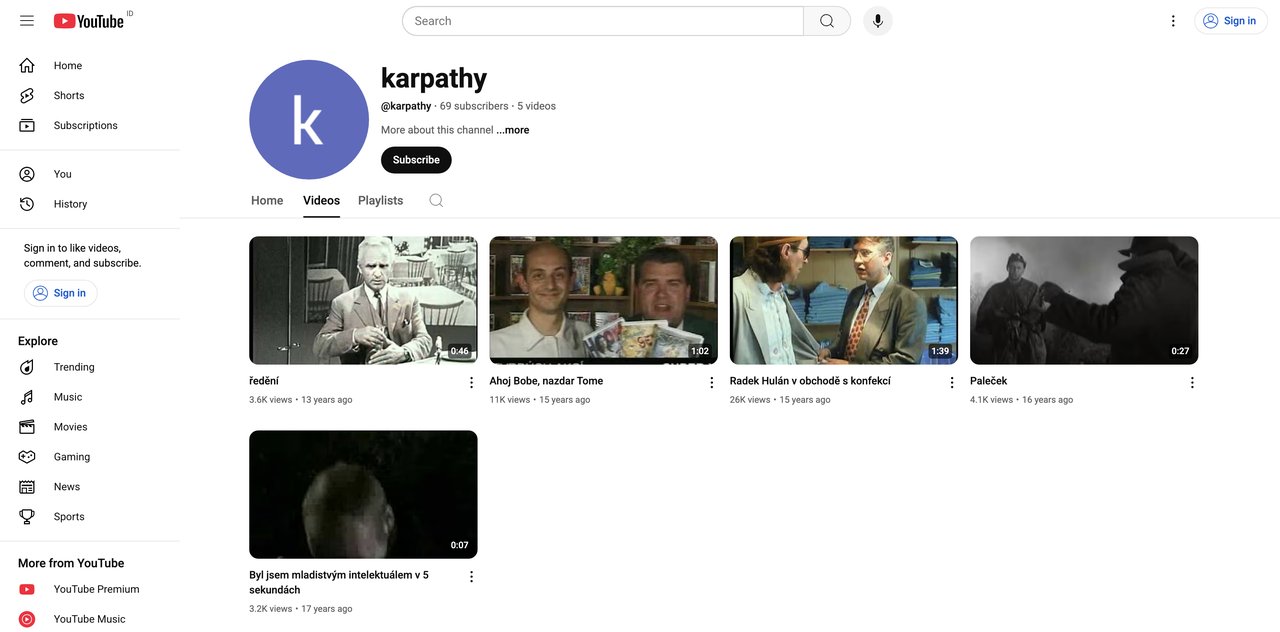The image size is (1280, 632).
Task: Play the Radek Hulán v obchodě thumbnail
Action: 844,300
